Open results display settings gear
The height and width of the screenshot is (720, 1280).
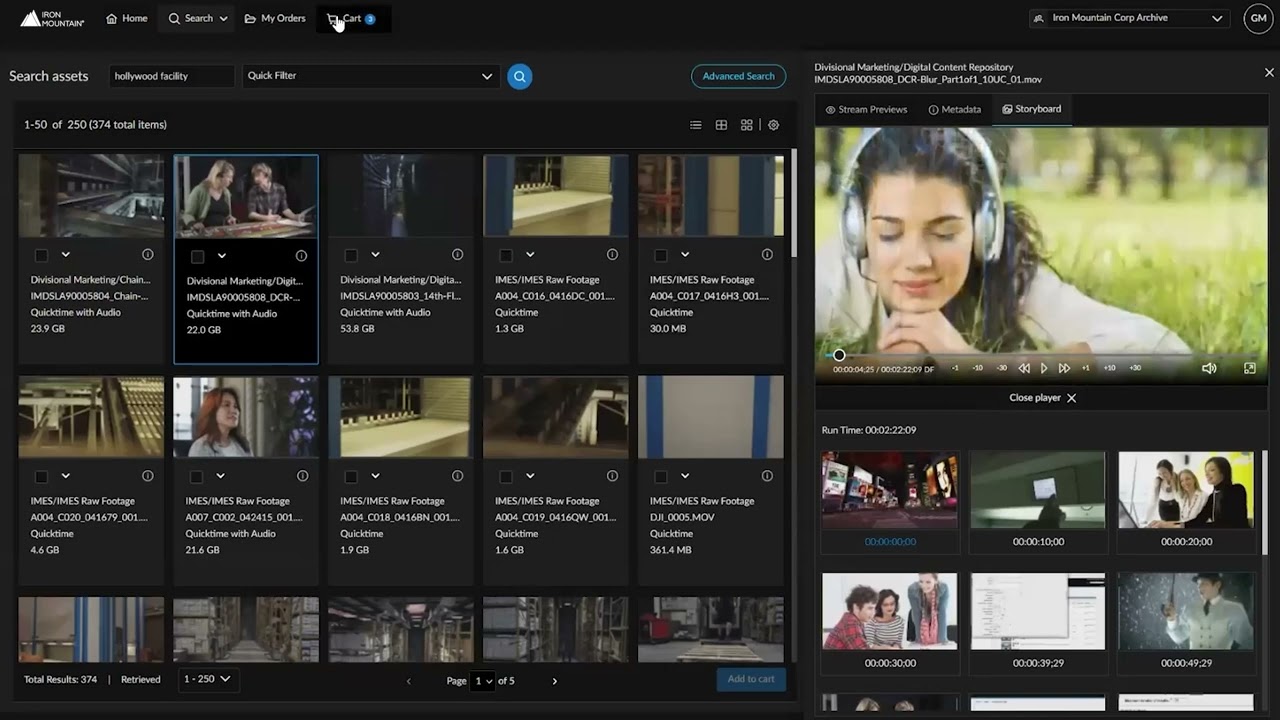773,125
